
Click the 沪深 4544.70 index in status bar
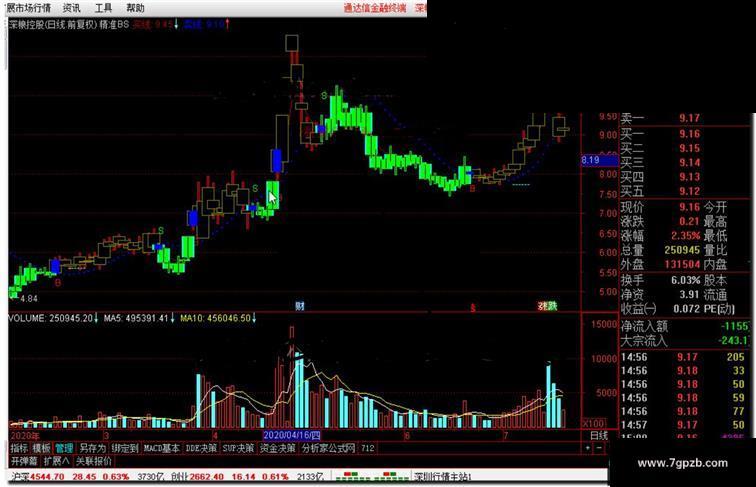click(38, 477)
